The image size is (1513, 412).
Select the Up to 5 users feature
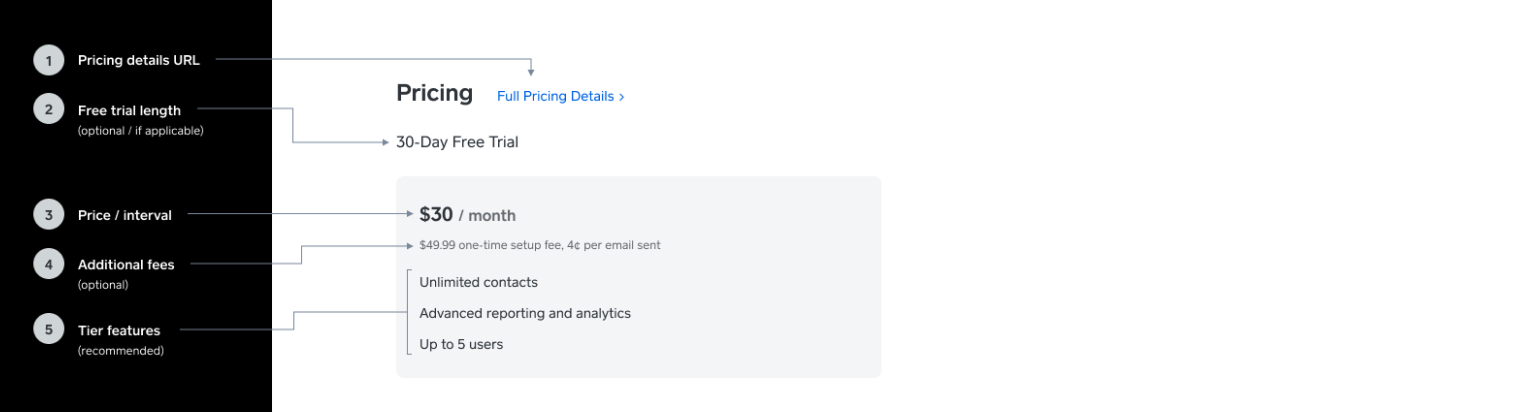pyautogui.click(x=461, y=344)
